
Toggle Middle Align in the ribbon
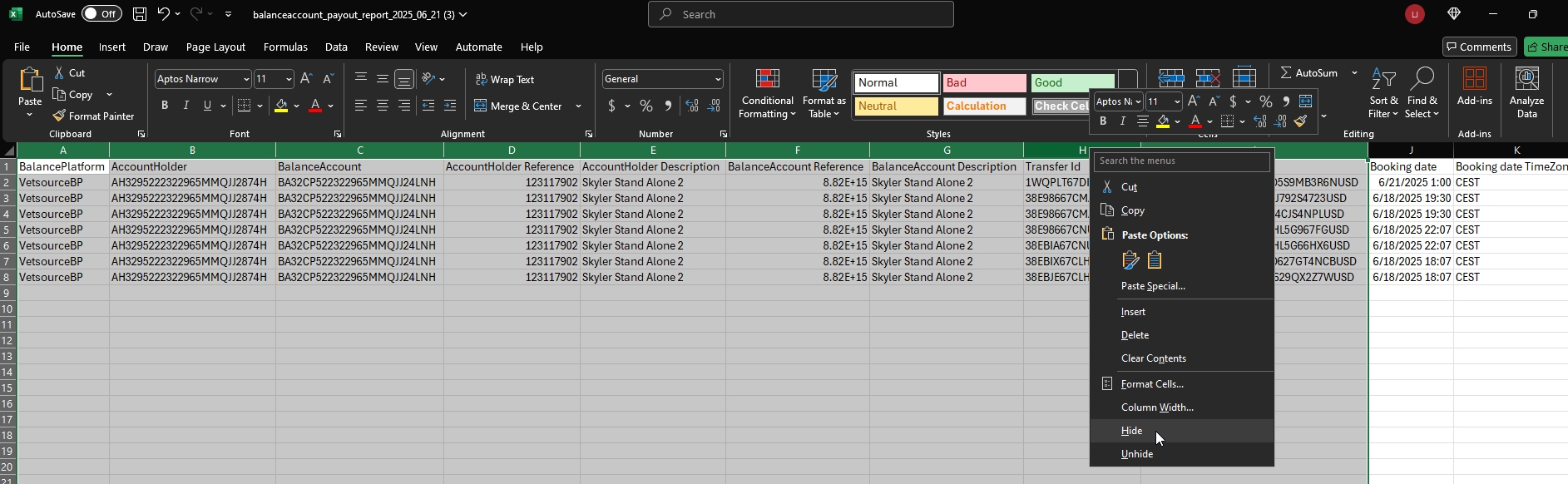383,79
